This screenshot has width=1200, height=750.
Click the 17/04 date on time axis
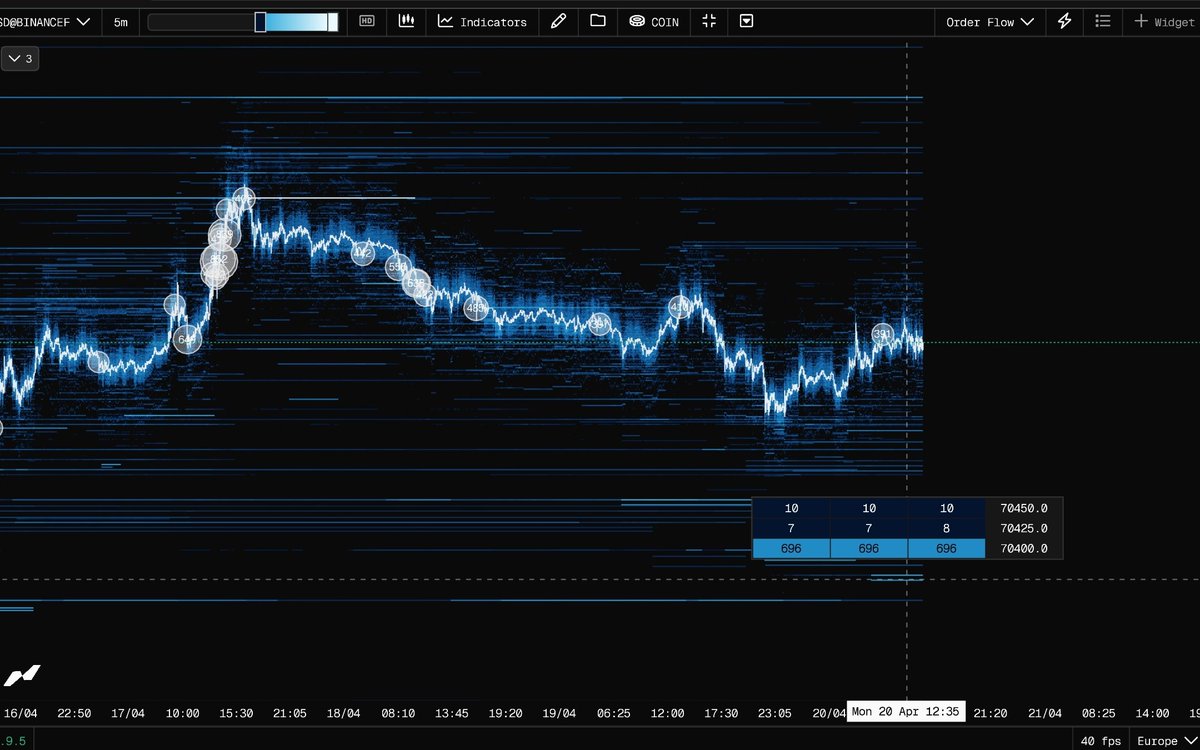(x=127, y=713)
